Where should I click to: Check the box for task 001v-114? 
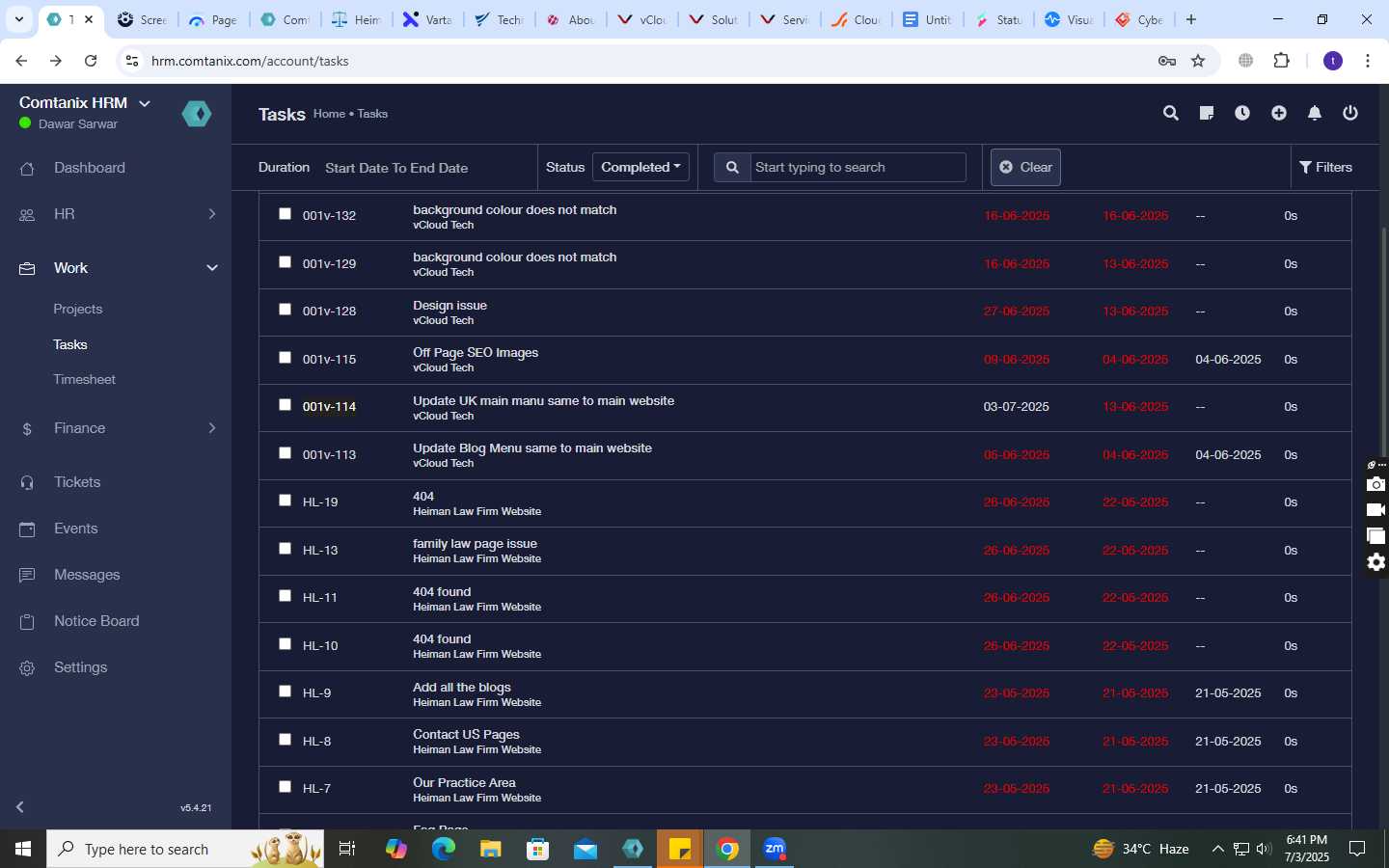(285, 405)
